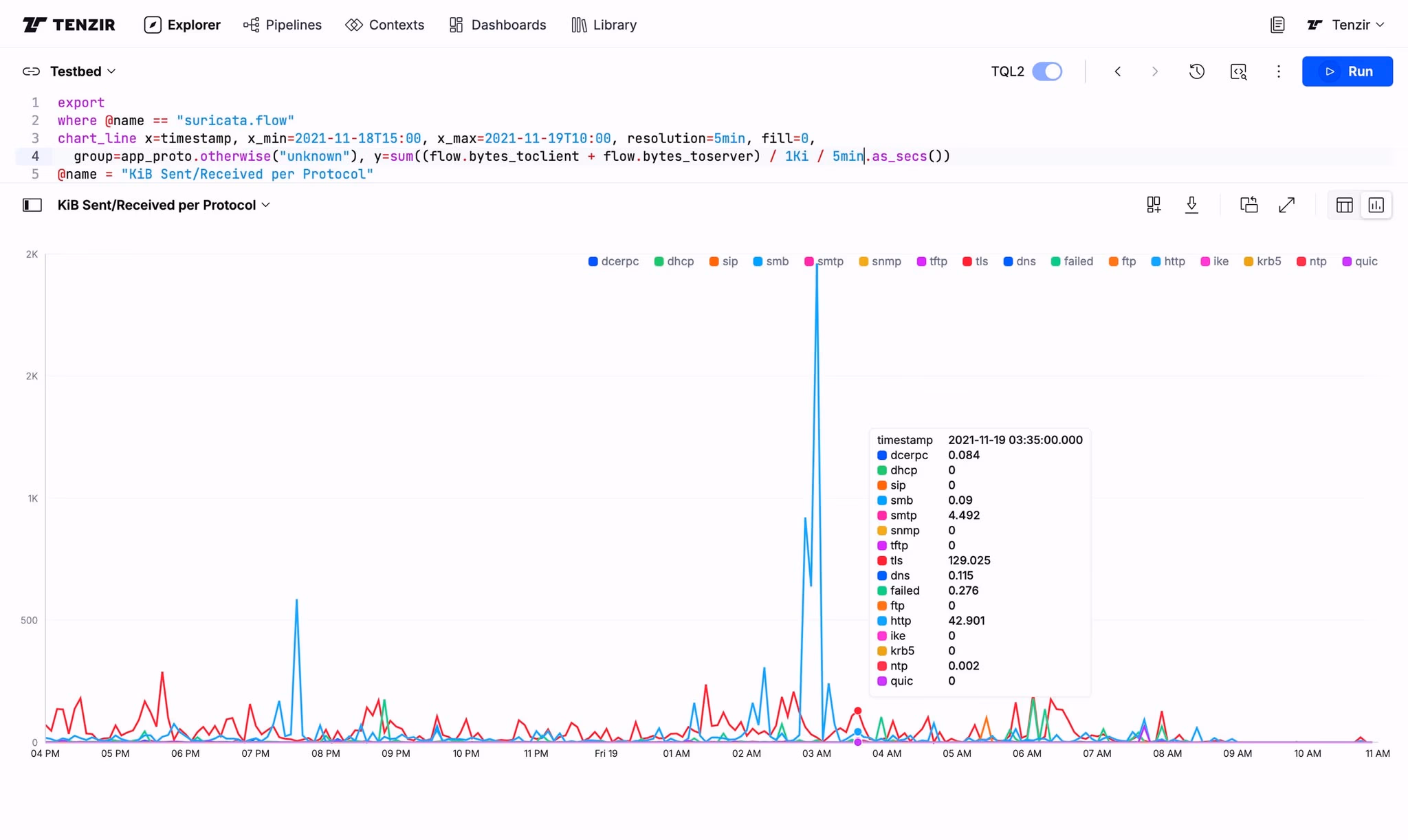
Task: Expand the KiB Sent/Received per Protocol dropdown
Action: pos(164,205)
